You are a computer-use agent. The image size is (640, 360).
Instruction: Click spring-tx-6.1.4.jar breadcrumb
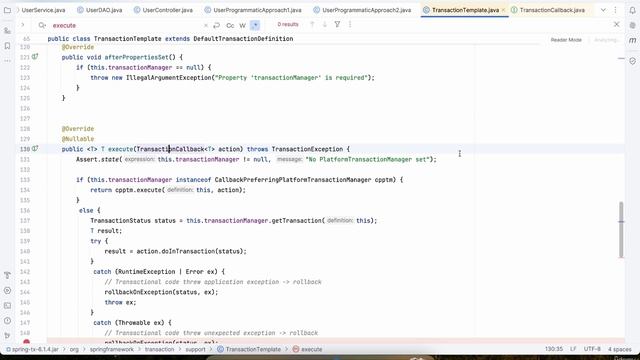click(32, 349)
